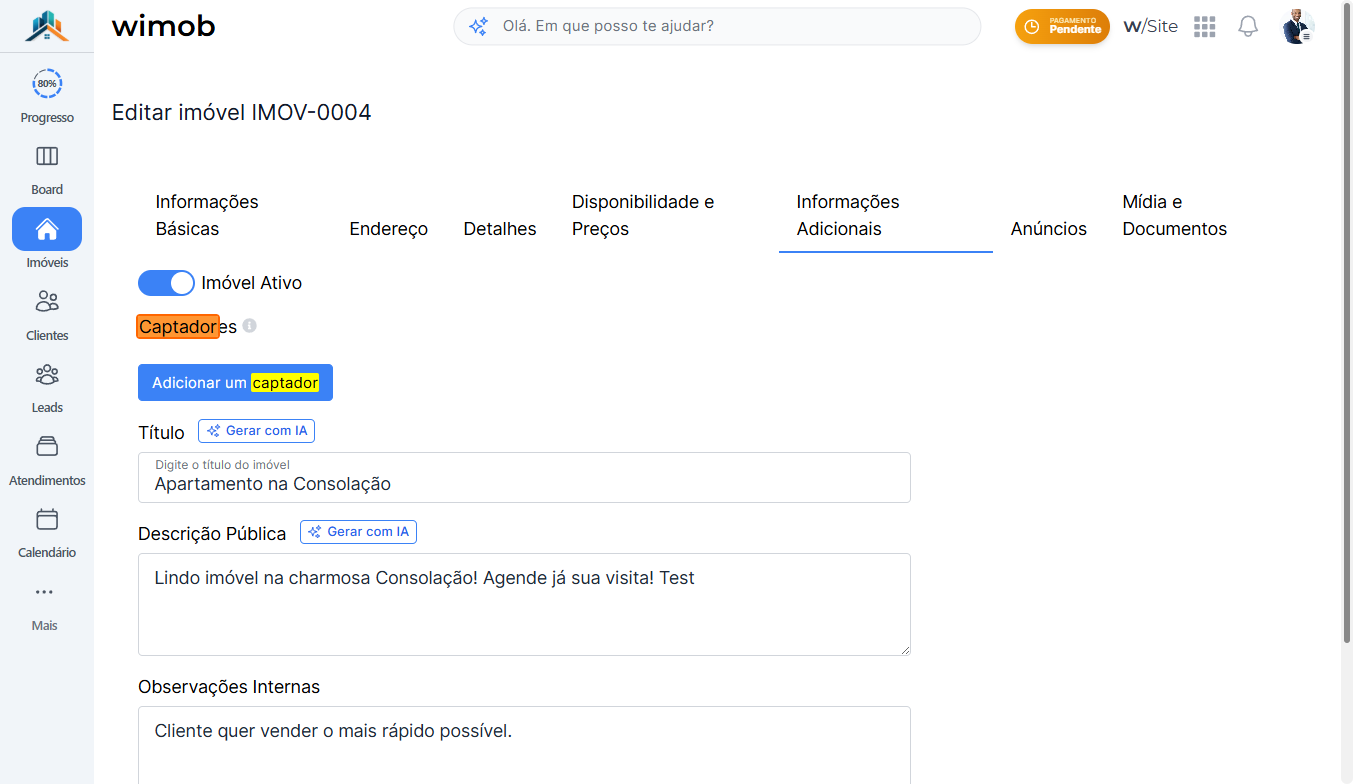The height and width of the screenshot is (784, 1353).
Task: Click the Captadores label
Action: coord(187,326)
